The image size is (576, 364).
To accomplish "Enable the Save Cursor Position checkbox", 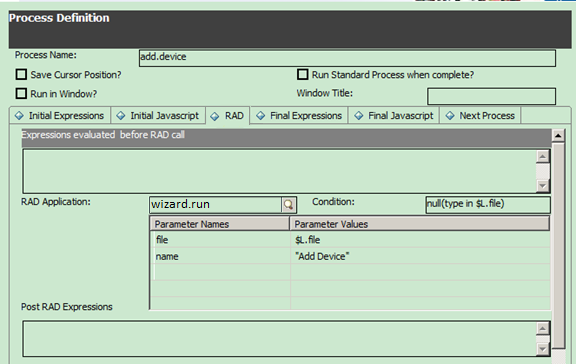I will click(21, 75).
